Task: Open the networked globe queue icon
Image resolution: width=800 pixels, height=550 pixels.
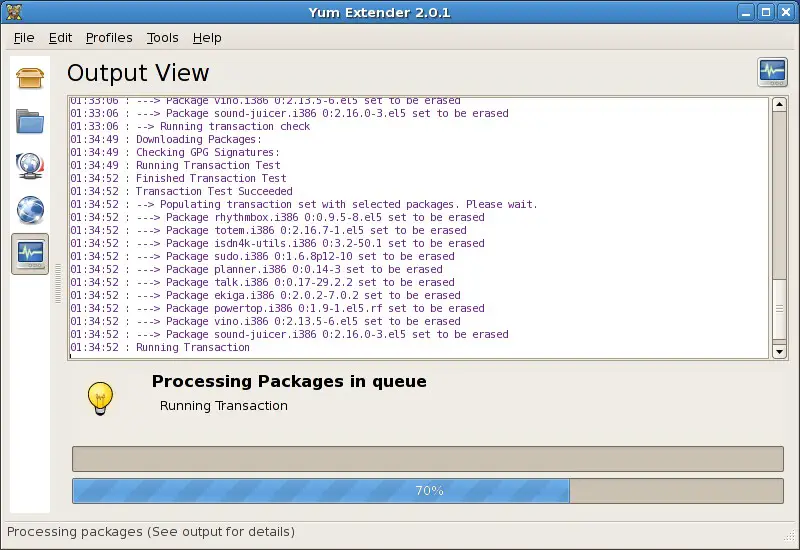Action: click(30, 166)
